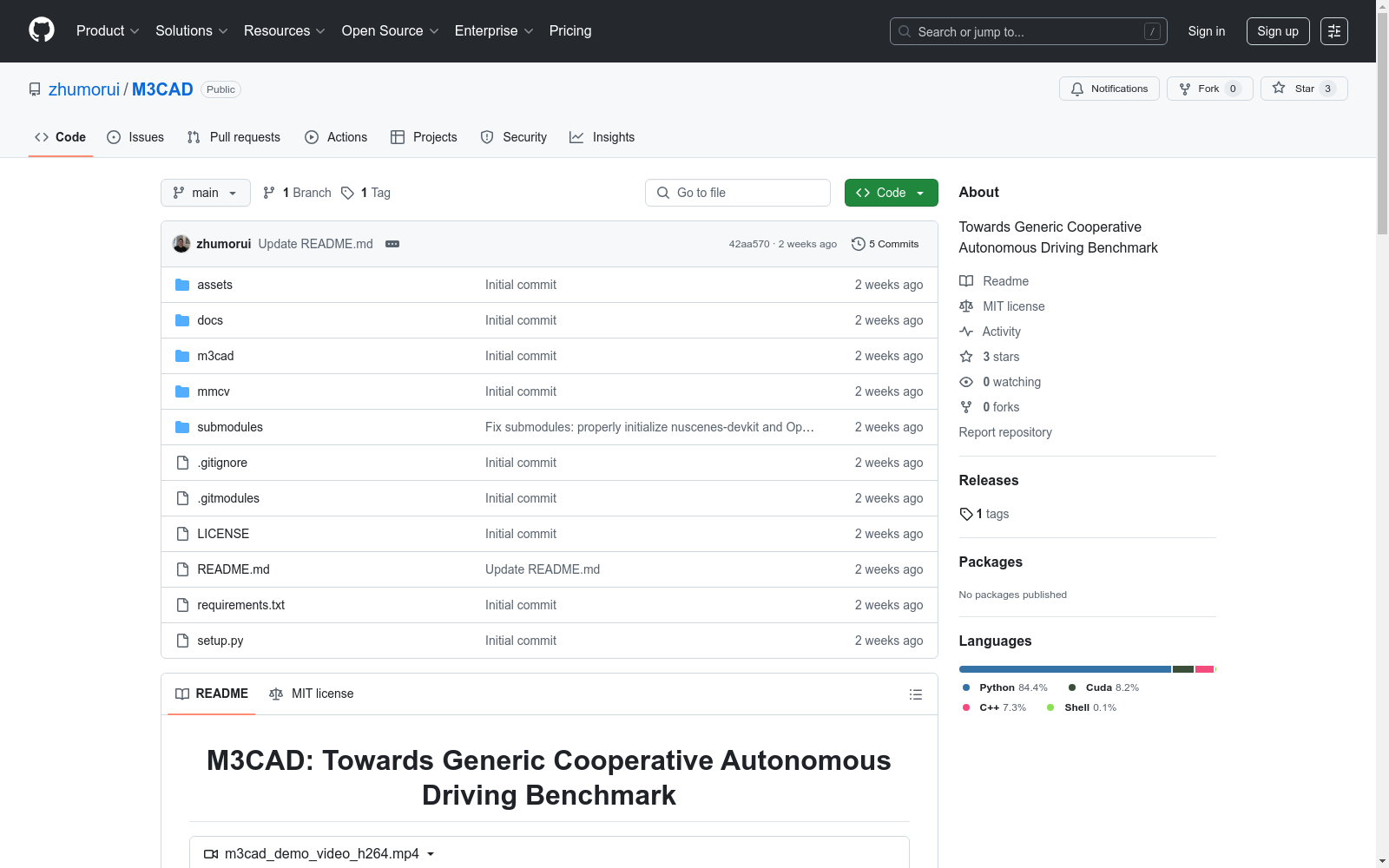The width and height of the screenshot is (1389, 868).
Task: Click the fork icon beside '0 forks'
Action: pyautogui.click(x=966, y=407)
